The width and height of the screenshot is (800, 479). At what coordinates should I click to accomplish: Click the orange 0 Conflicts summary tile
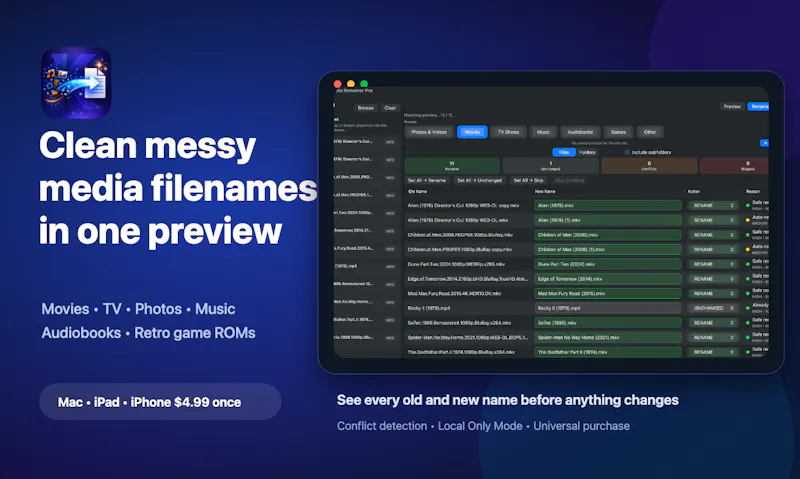649,166
